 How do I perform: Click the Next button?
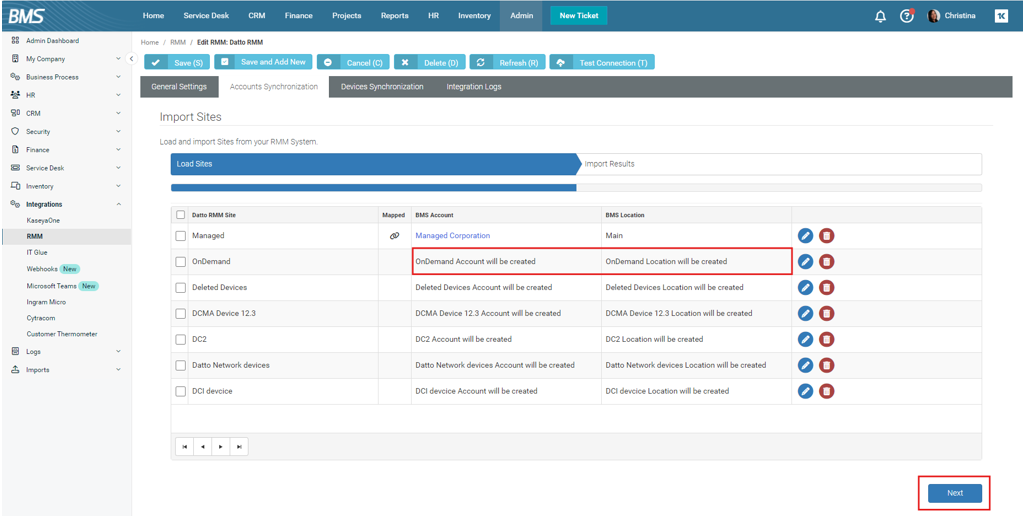[x=954, y=493]
